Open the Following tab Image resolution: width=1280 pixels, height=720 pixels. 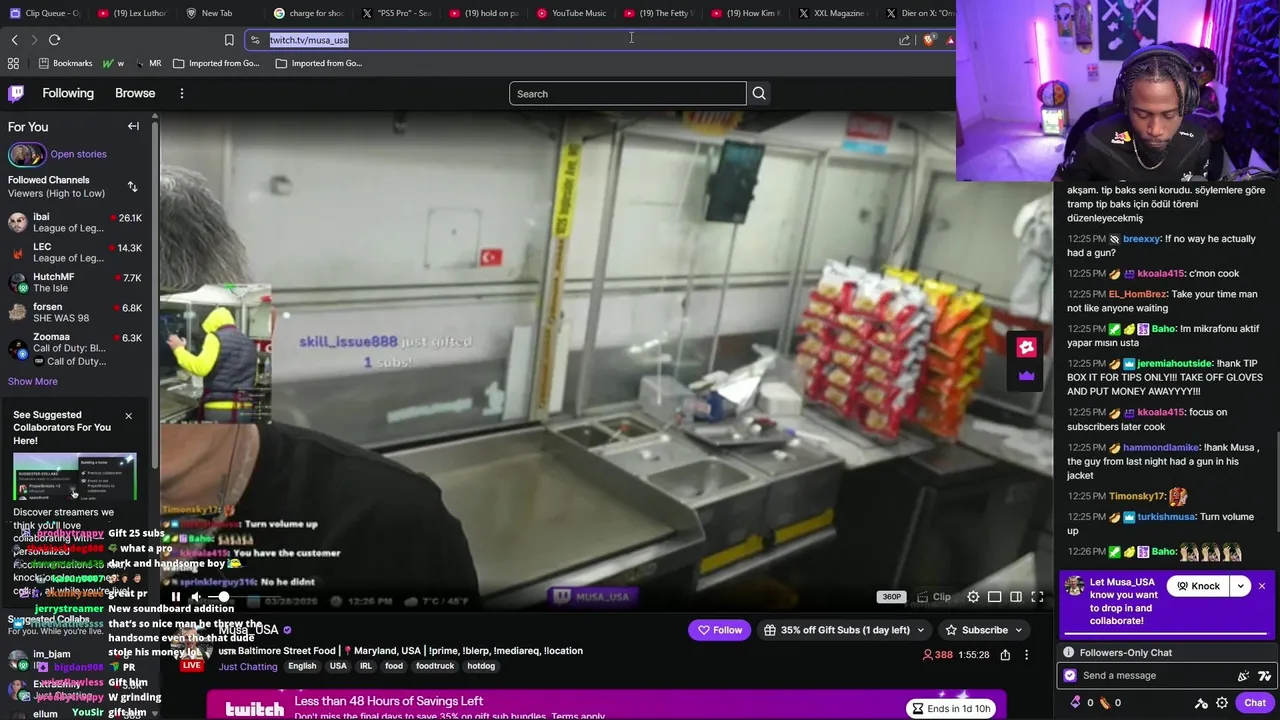click(68, 93)
